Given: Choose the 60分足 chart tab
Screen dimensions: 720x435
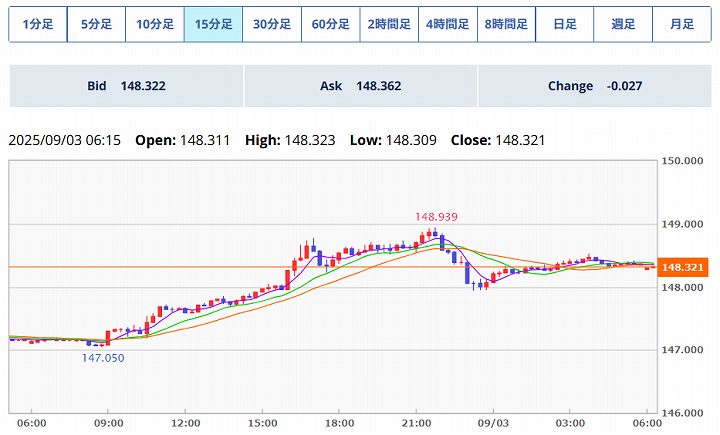Looking at the screenshot, I should [331, 24].
